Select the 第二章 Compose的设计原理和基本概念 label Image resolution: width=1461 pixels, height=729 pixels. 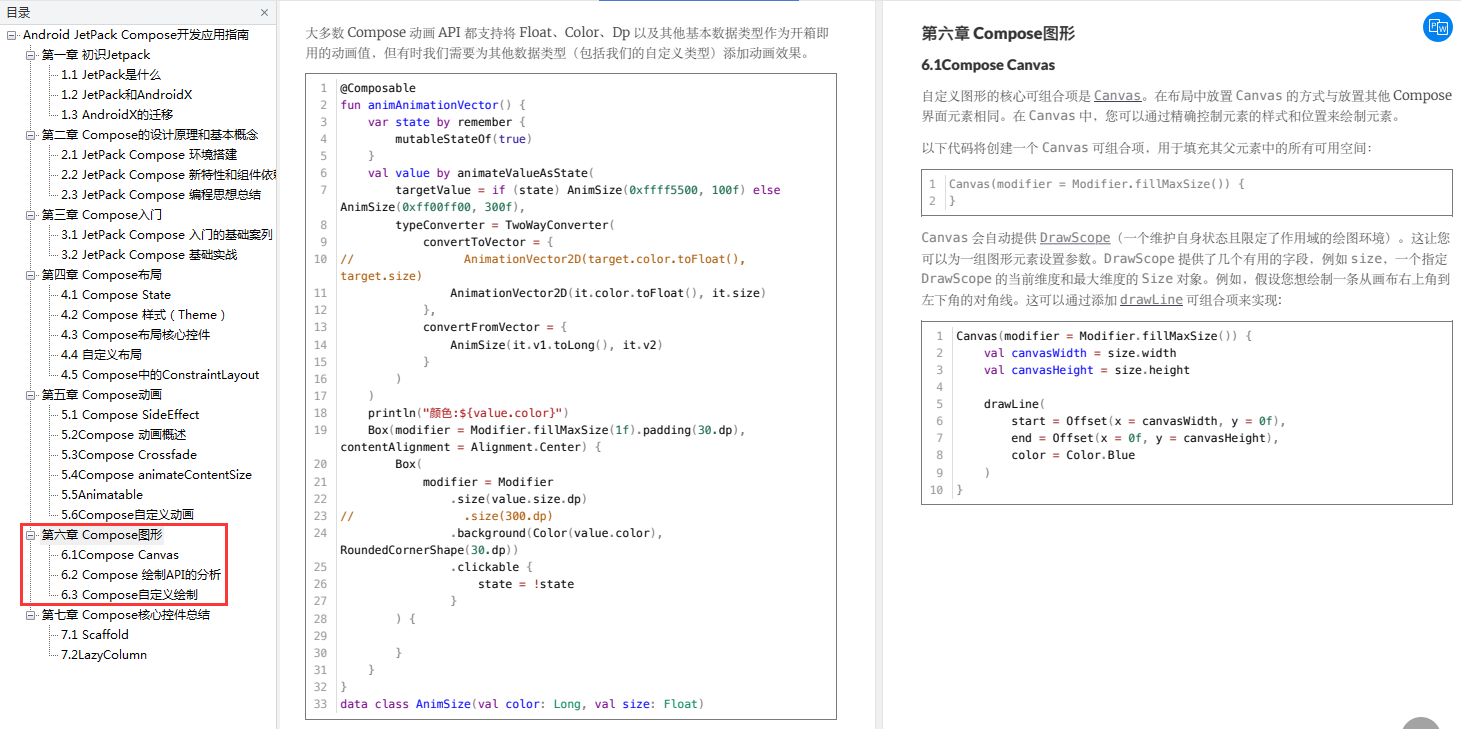(x=150, y=135)
